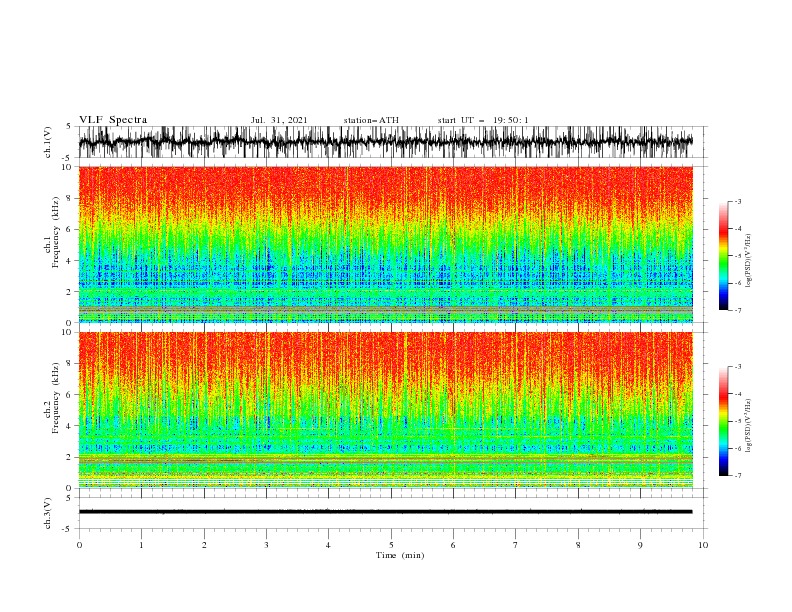Click time axis tick label '3'

click(x=266, y=545)
